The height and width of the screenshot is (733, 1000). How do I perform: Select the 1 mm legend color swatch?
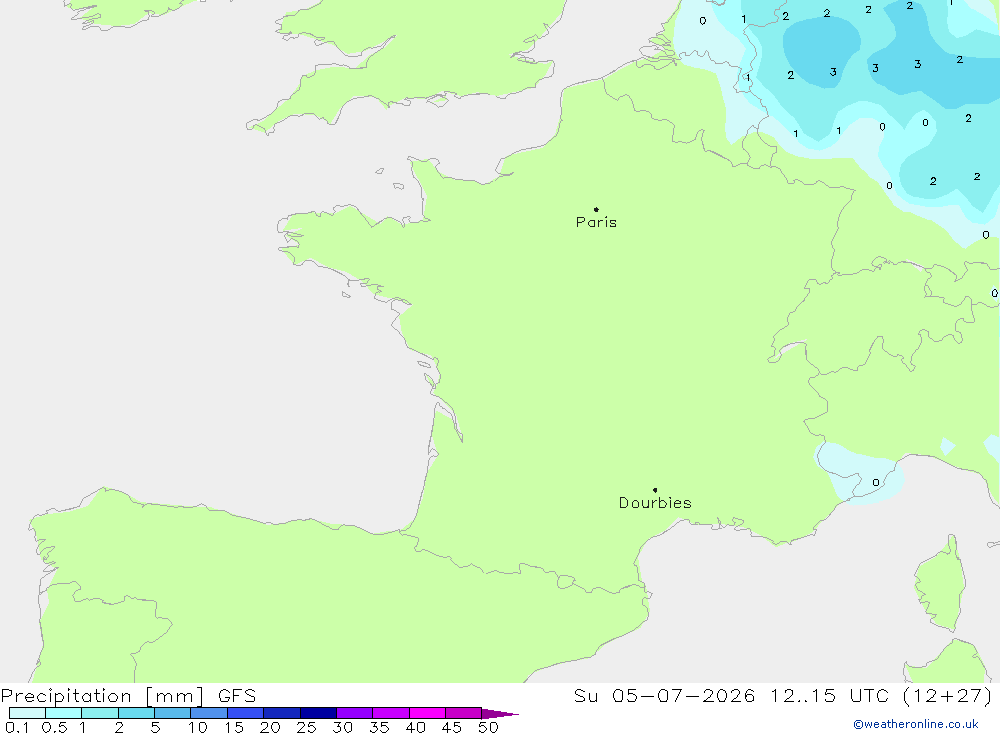point(100,713)
